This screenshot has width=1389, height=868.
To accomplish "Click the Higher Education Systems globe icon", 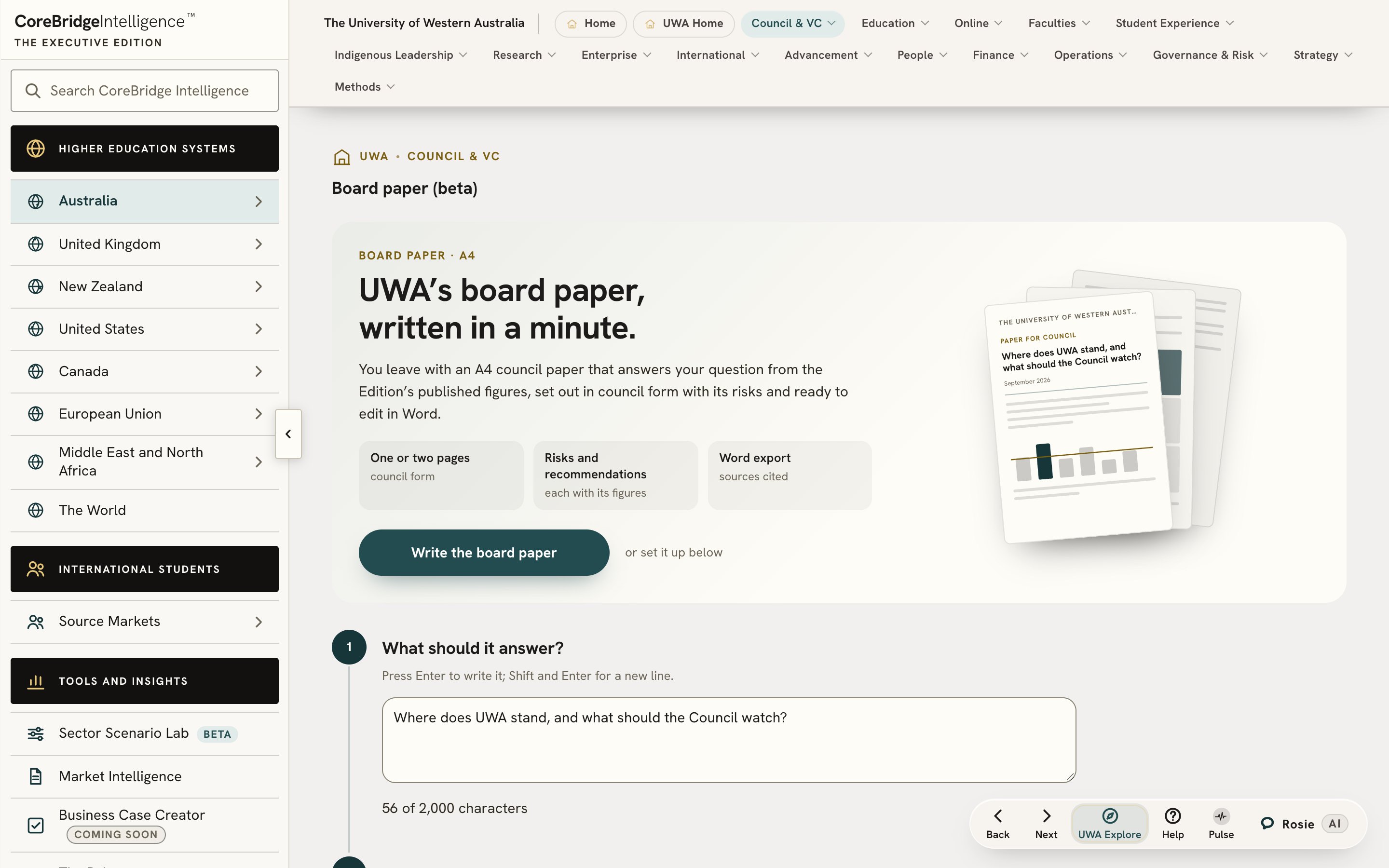I will point(36,149).
